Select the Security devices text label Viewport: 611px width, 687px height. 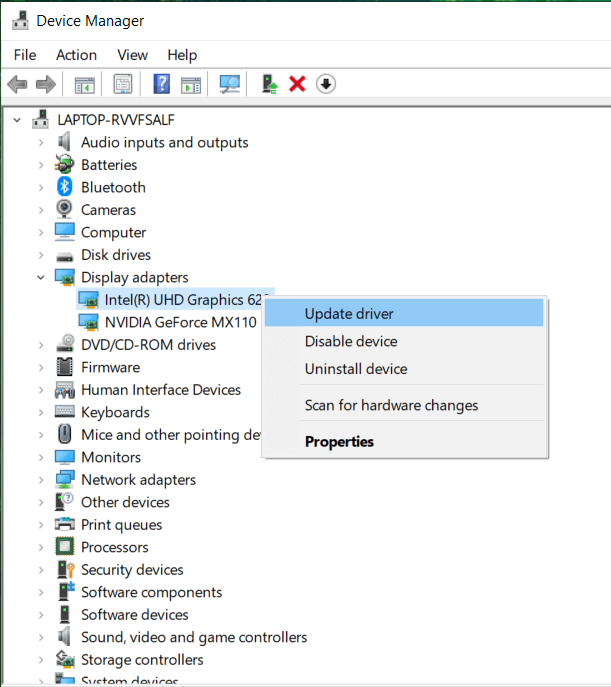click(132, 570)
